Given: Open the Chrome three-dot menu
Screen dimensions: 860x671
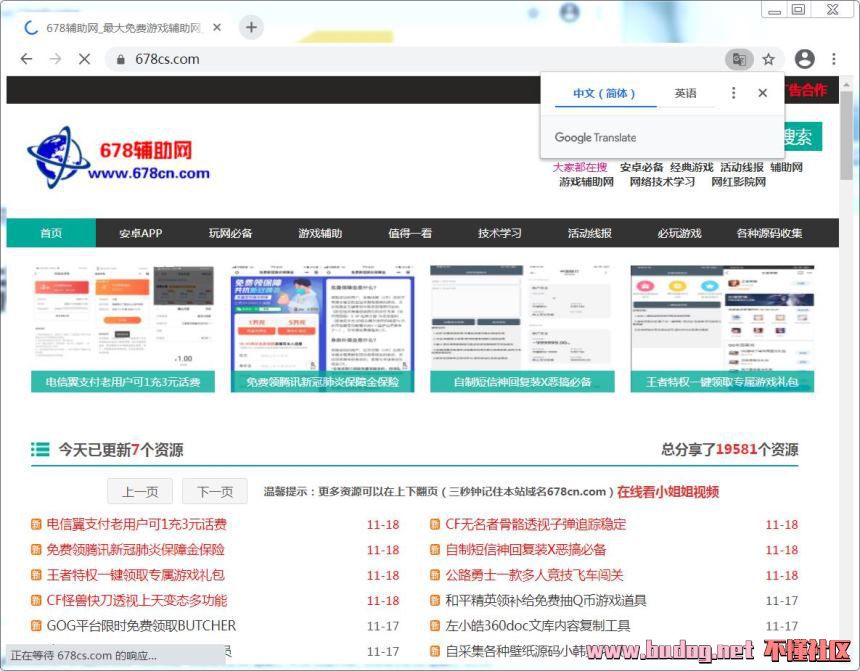Looking at the screenshot, I should coord(834,59).
